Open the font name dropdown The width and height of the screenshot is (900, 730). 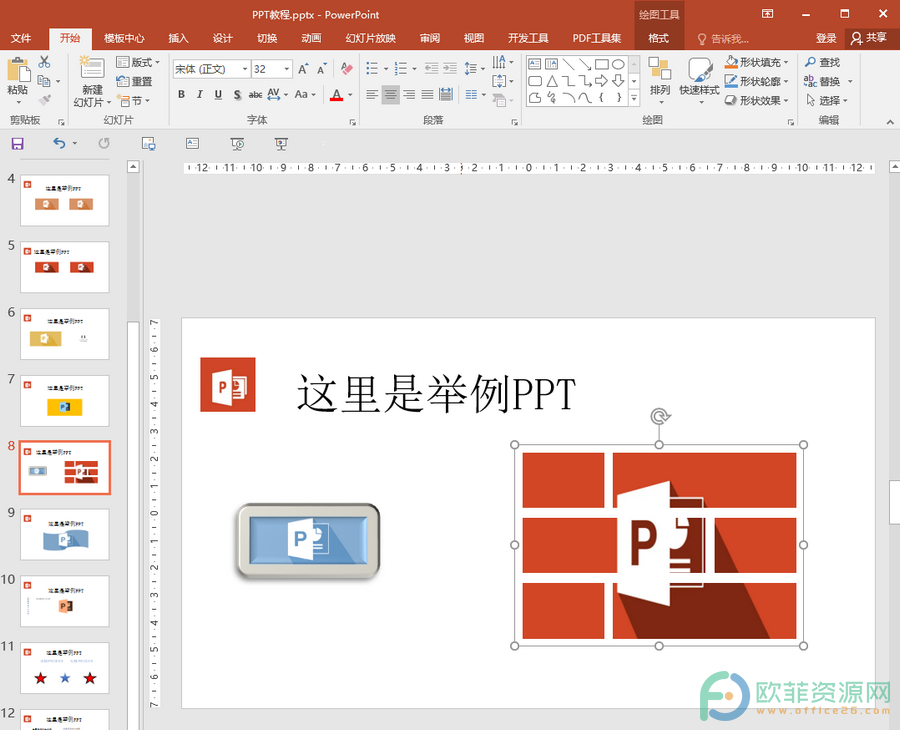(x=245, y=69)
